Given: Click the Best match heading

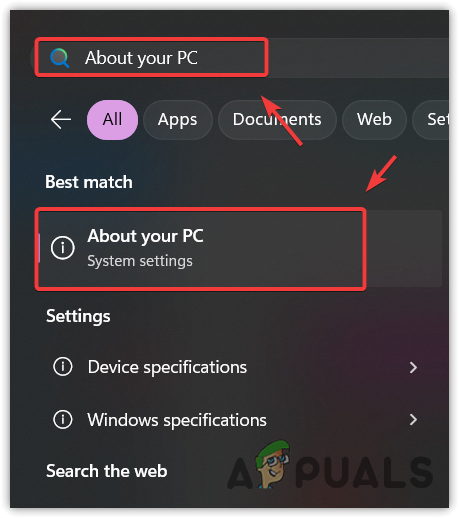Looking at the screenshot, I should tap(89, 182).
